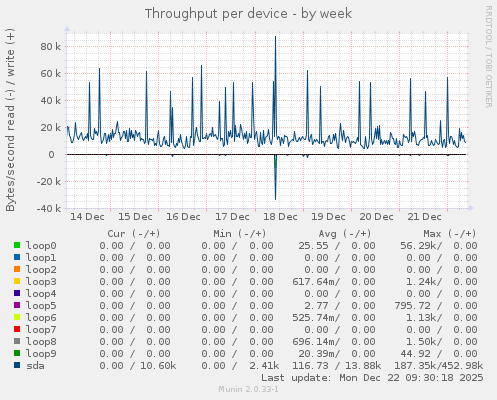This screenshot has height=400, width=497.
Task: Click the '20 k' y-axis label
Action: (51, 127)
